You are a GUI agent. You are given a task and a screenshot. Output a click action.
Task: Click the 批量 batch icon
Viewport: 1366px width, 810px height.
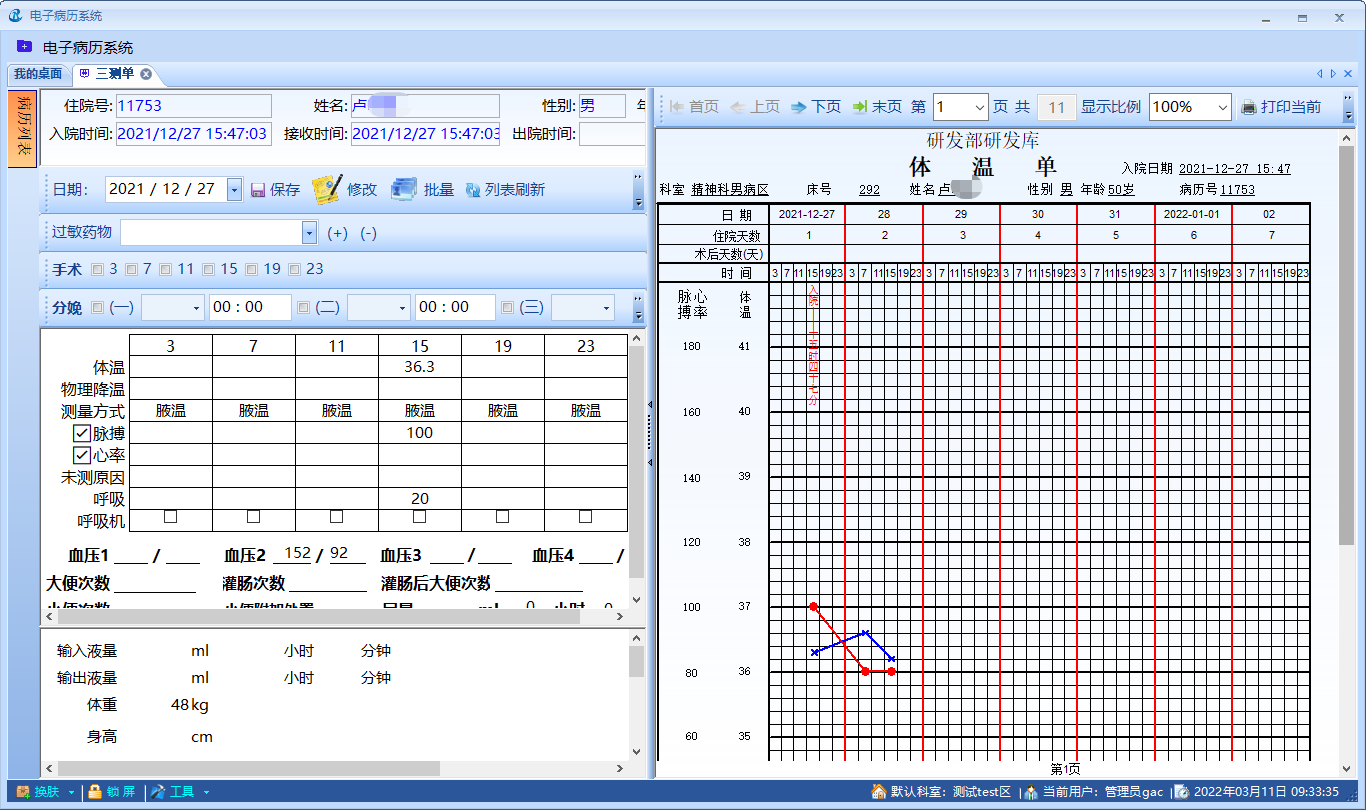[403, 189]
